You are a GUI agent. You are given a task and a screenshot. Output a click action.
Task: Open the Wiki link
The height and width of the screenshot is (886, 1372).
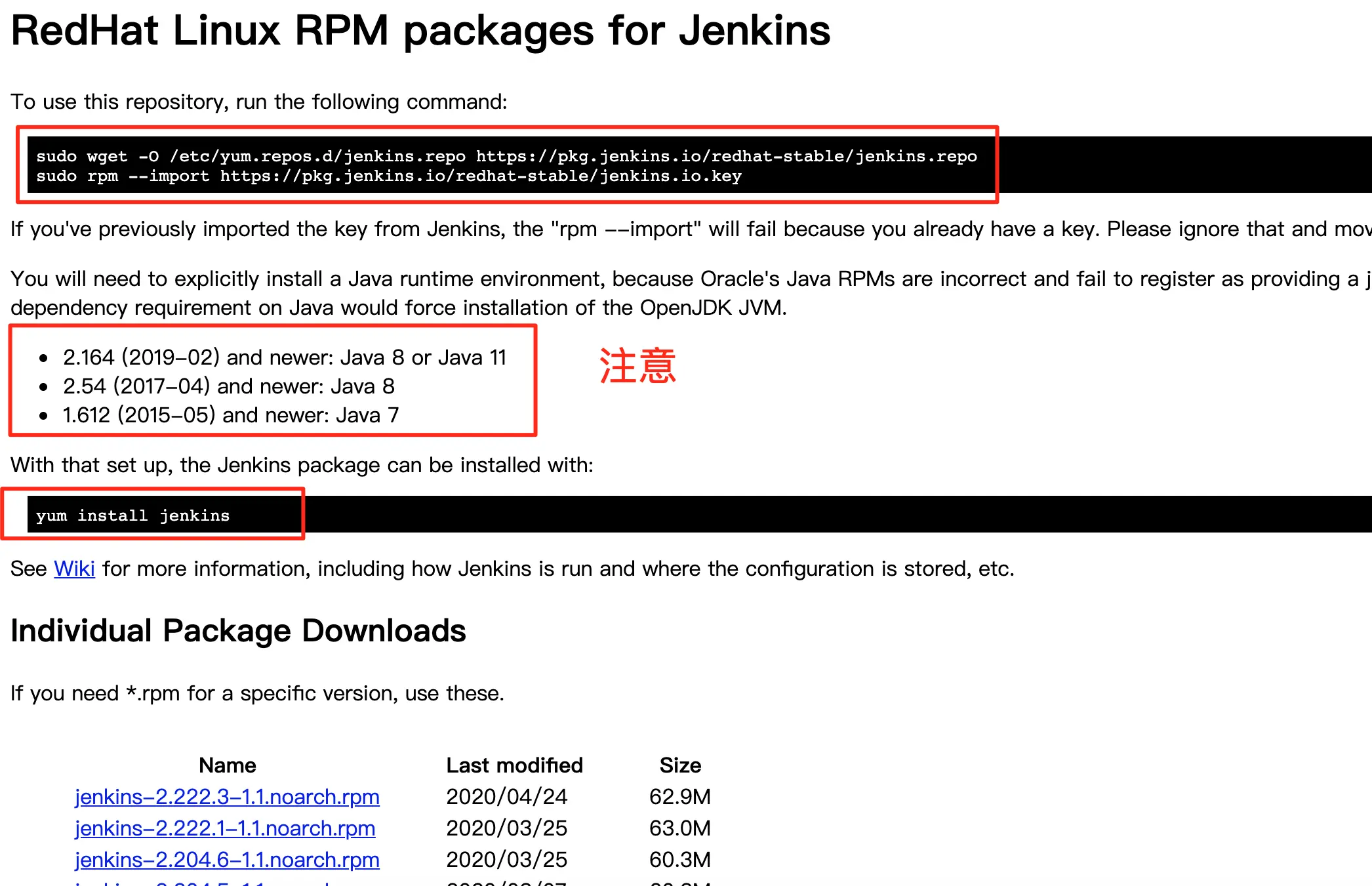74,569
